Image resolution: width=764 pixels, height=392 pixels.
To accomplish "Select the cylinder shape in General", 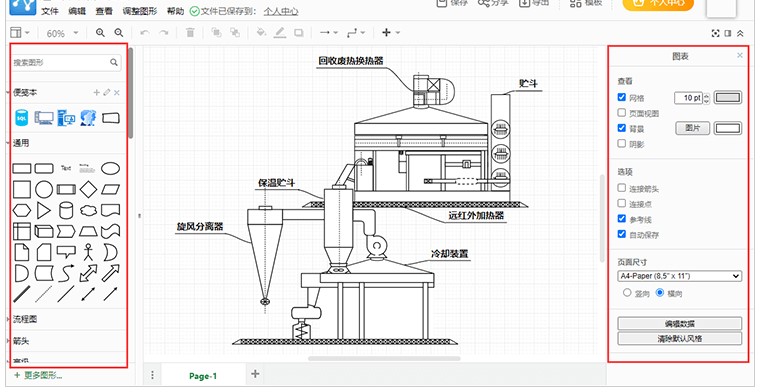I will point(66,210).
